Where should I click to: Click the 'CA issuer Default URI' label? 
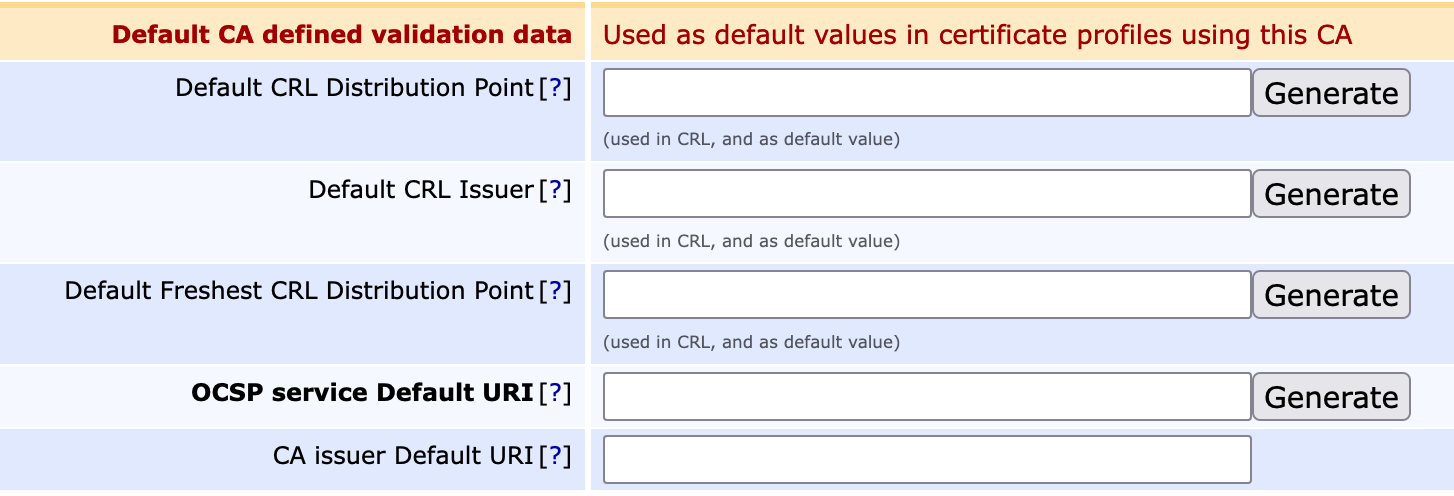[403, 456]
